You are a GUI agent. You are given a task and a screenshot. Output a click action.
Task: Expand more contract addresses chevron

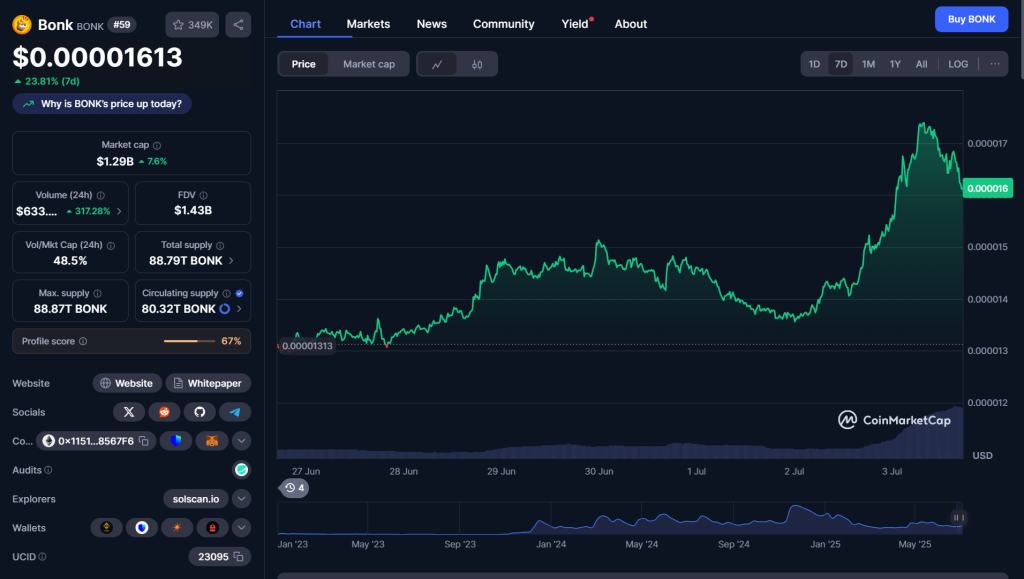242,441
